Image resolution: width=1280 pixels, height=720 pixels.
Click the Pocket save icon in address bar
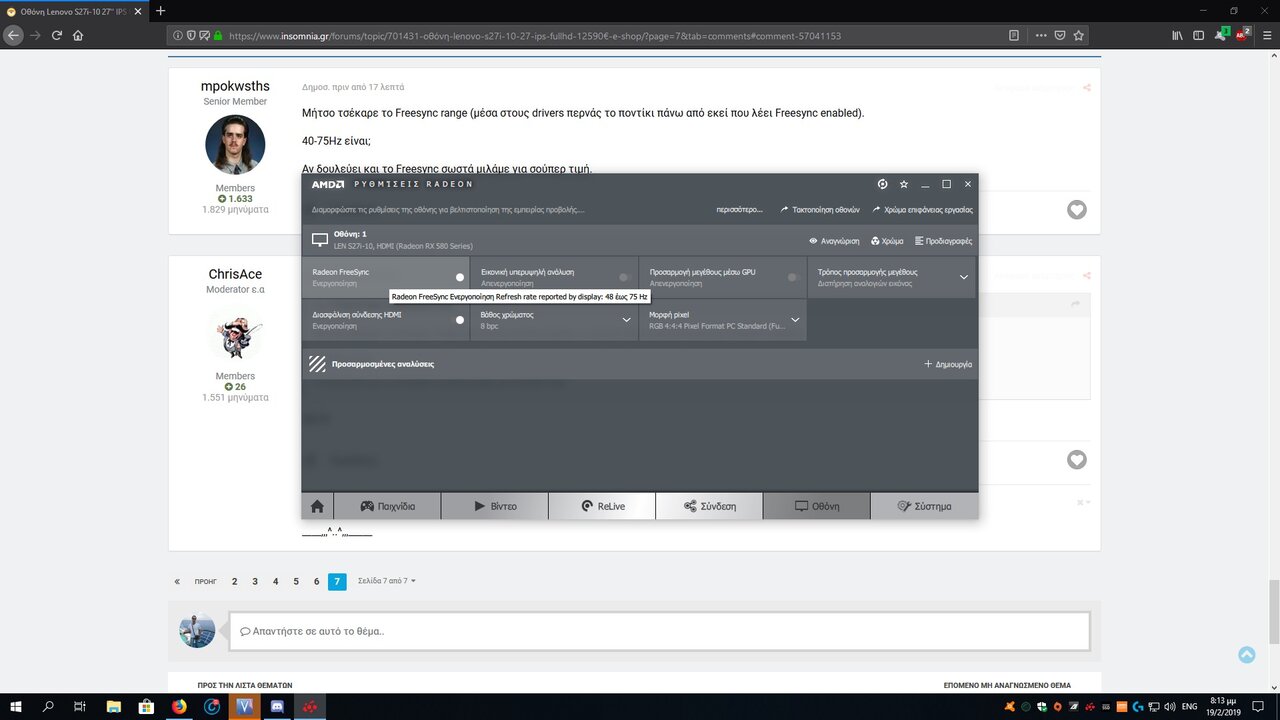click(x=1059, y=35)
